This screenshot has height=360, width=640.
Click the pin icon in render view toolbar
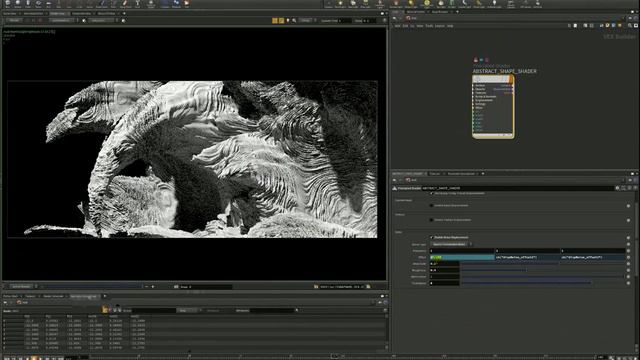(x=288, y=20)
